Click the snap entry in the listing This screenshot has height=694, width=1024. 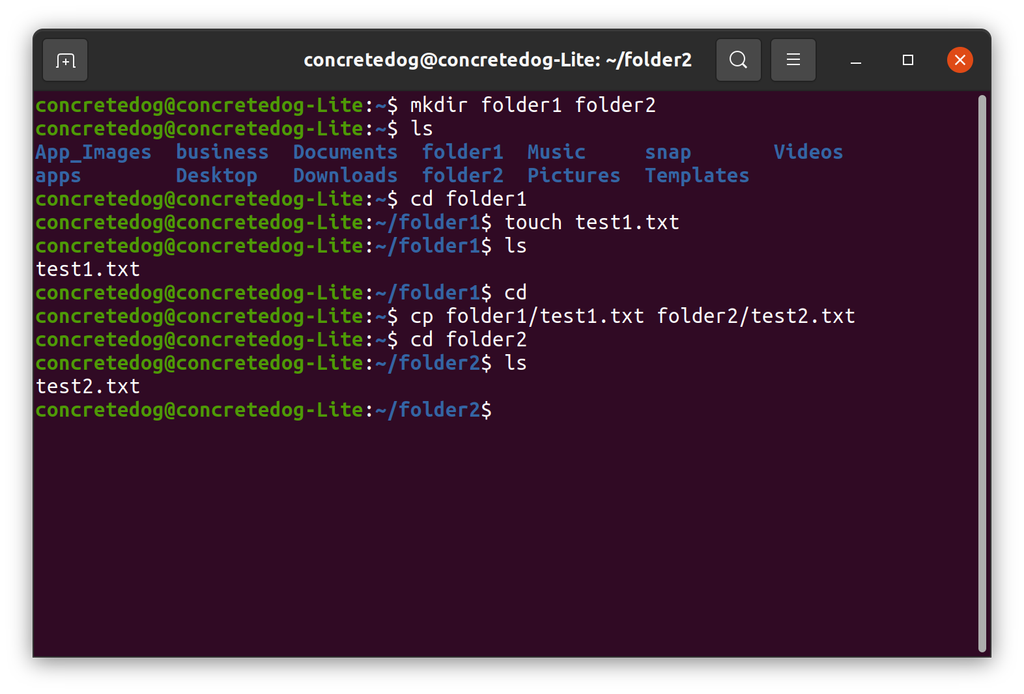(x=667, y=151)
